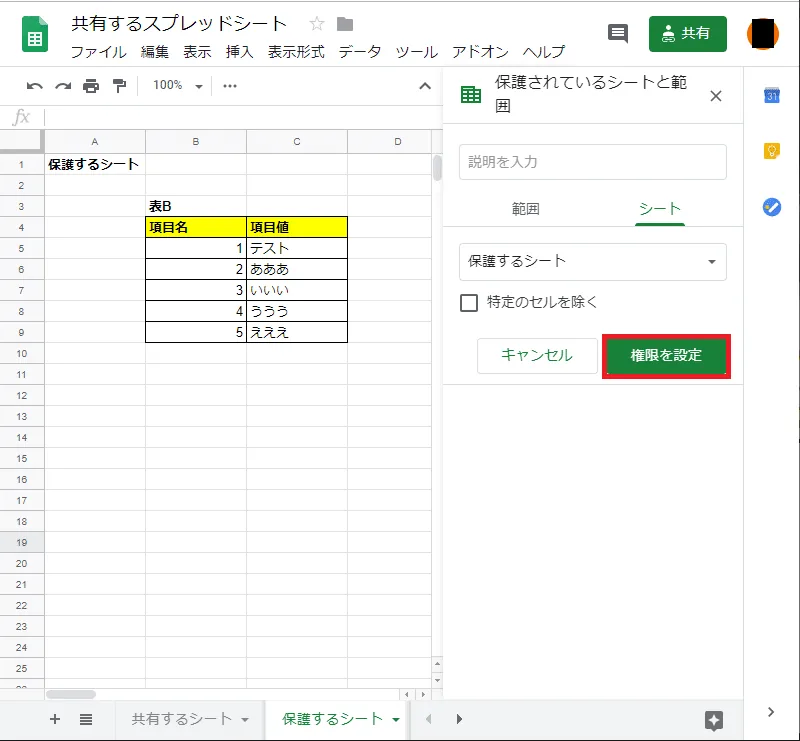Screen dimensions: 800x741
Task: Click the sheet tabs left-arrow scroll icon
Action: coord(429,719)
